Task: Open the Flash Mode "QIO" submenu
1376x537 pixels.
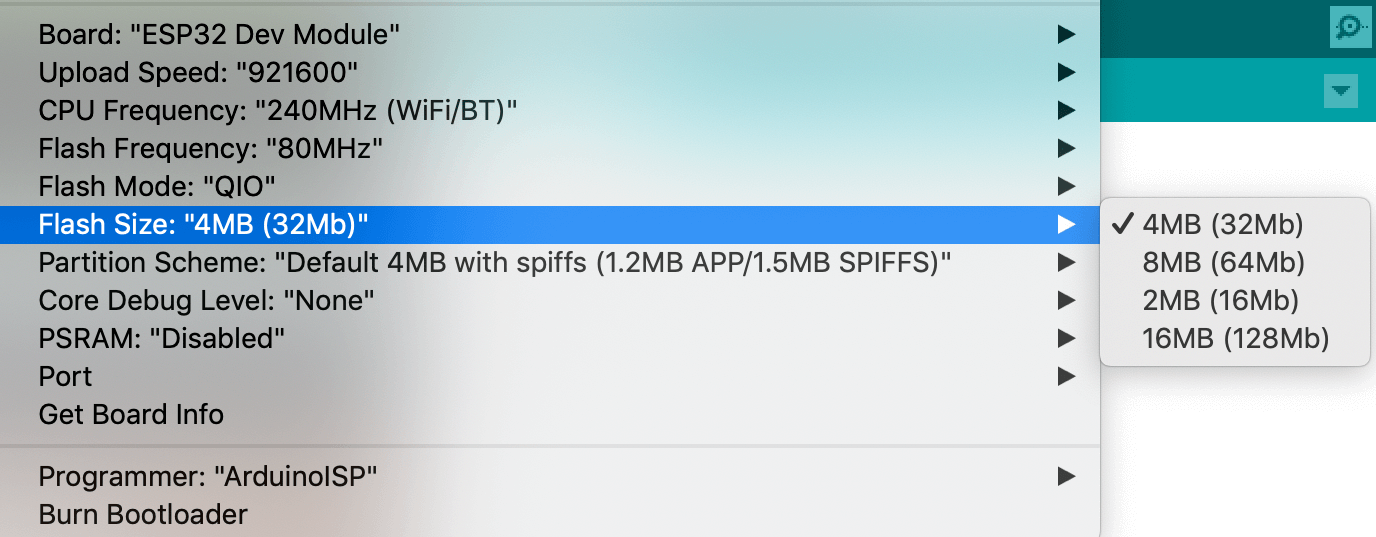Action: [156, 186]
